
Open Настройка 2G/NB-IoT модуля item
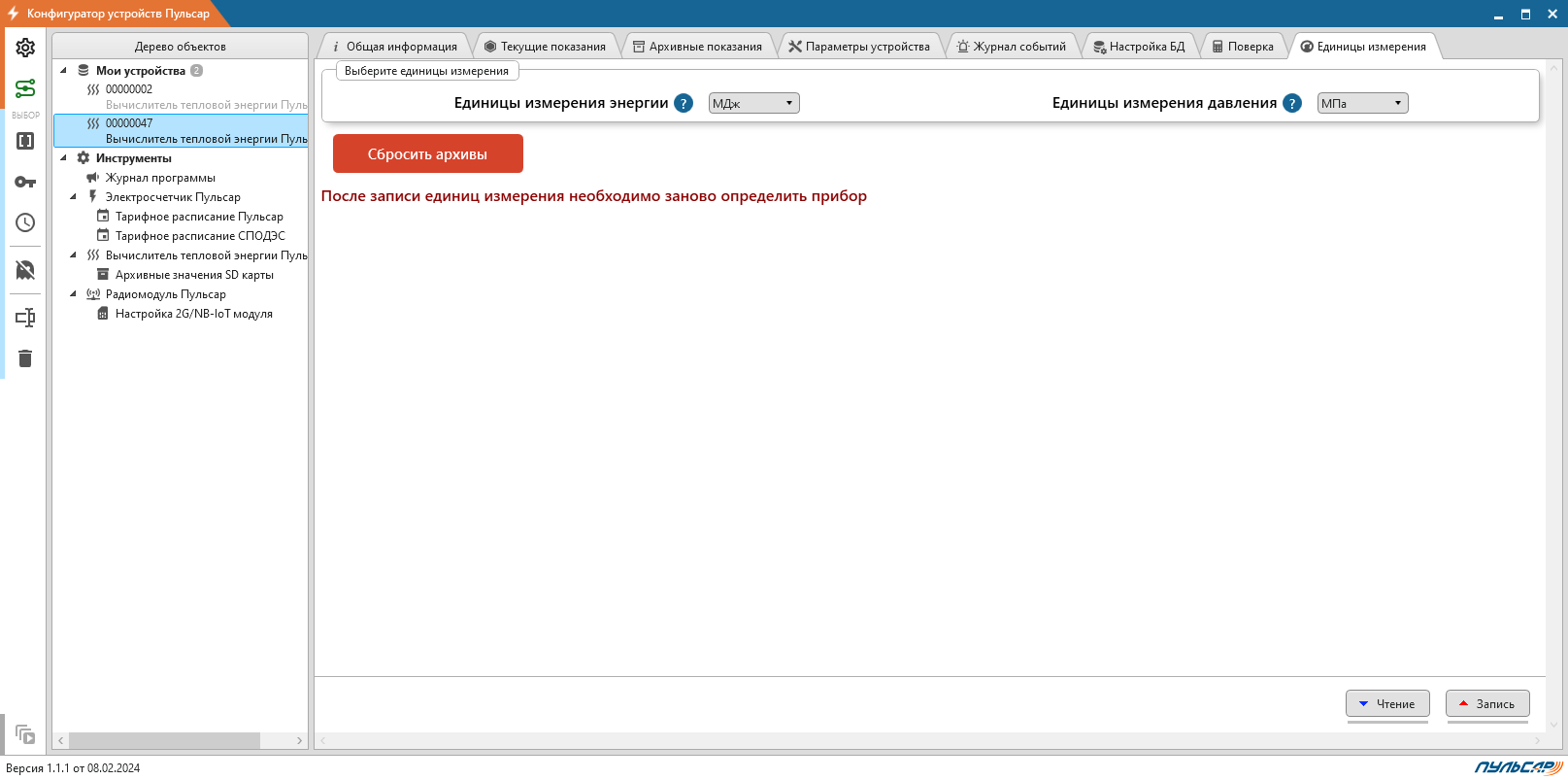click(194, 314)
